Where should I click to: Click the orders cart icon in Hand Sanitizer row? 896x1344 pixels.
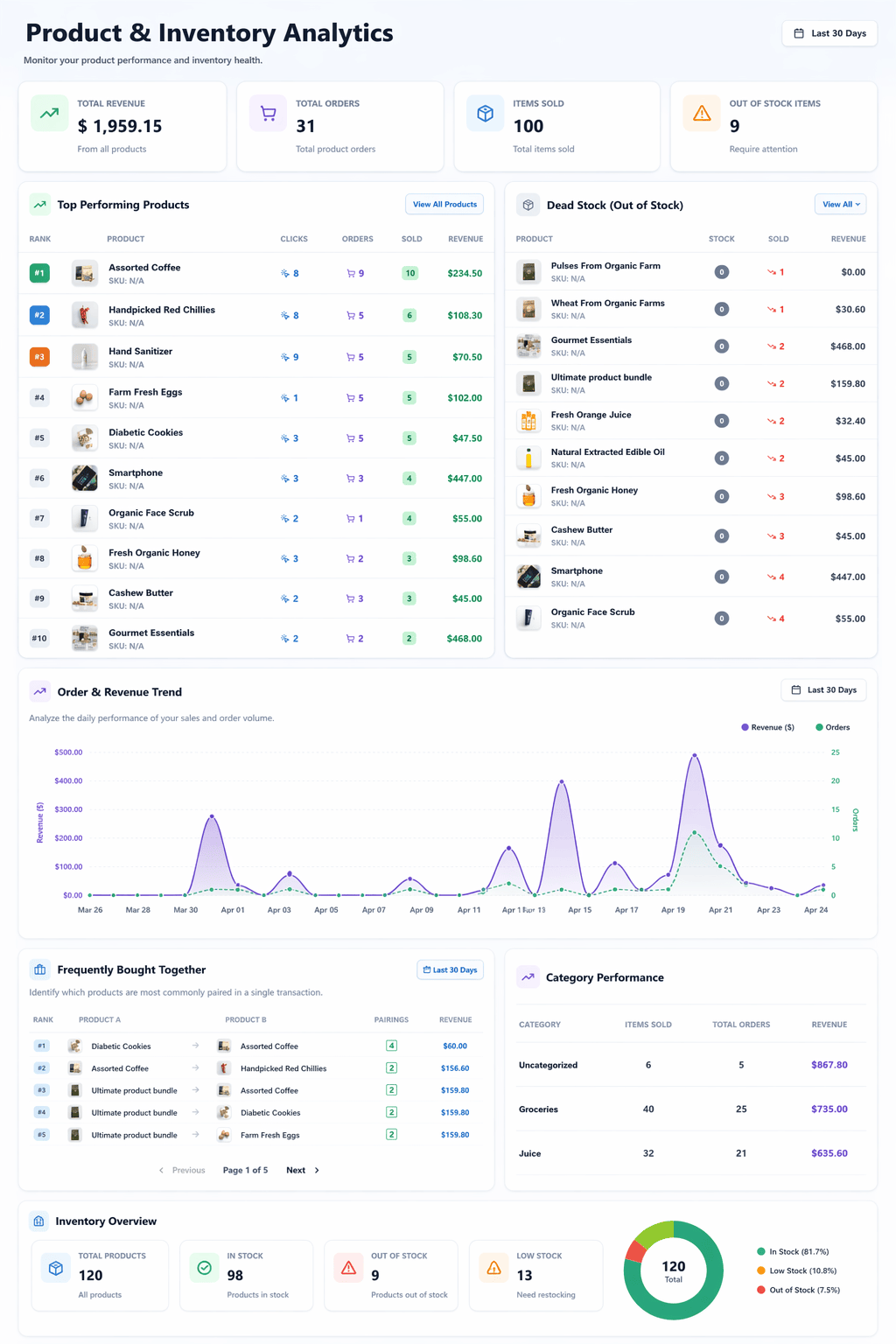coord(351,357)
